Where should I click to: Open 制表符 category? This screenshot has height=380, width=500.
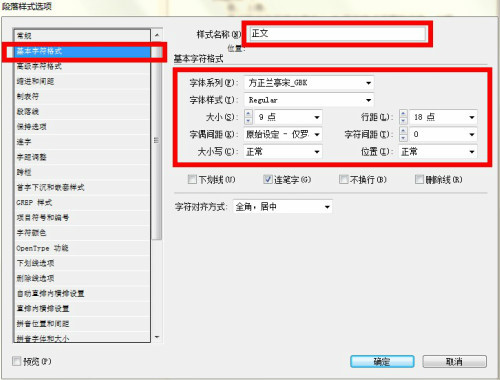click(82, 96)
